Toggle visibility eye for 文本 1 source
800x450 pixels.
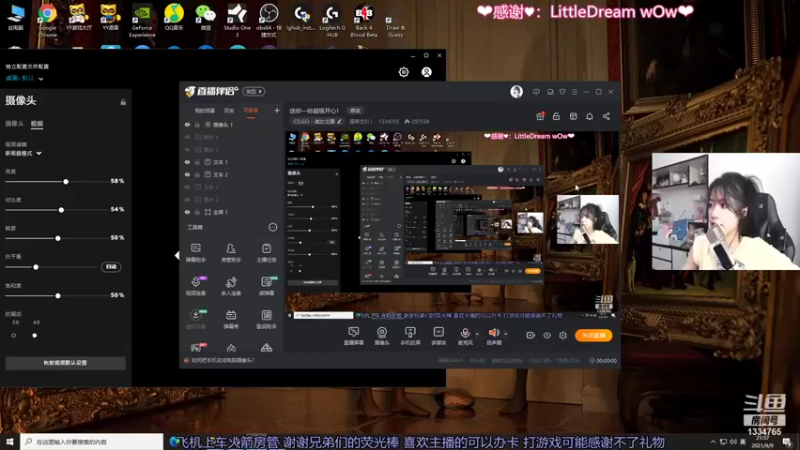(x=187, y=162)
